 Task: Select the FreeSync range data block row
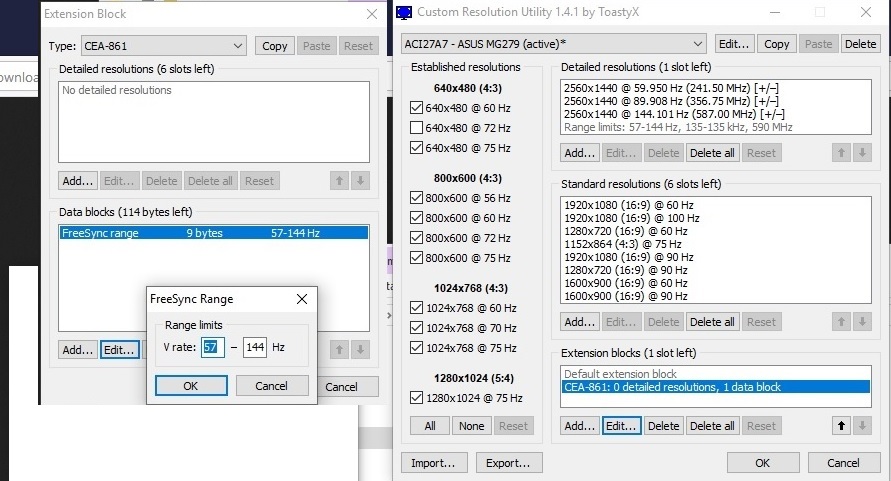click(x=214, y=233)
